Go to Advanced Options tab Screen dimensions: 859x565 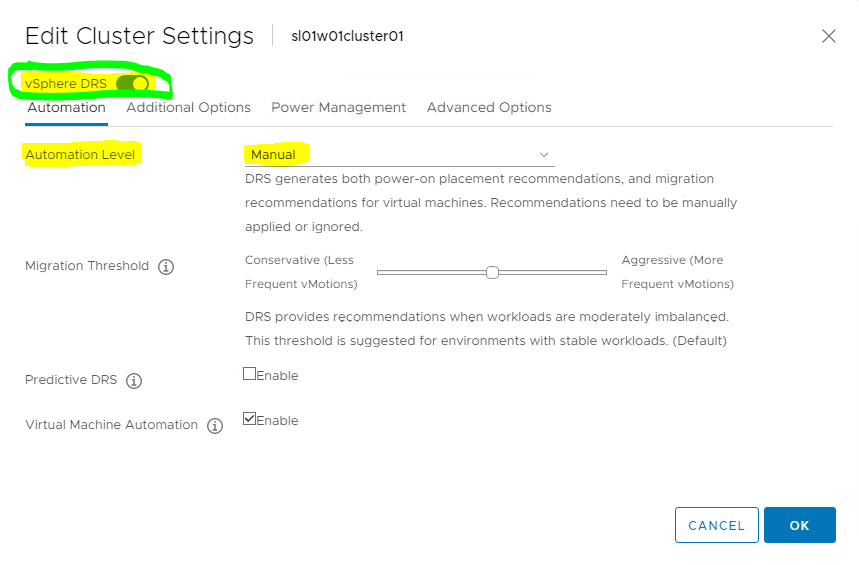[x=489, y=107]
